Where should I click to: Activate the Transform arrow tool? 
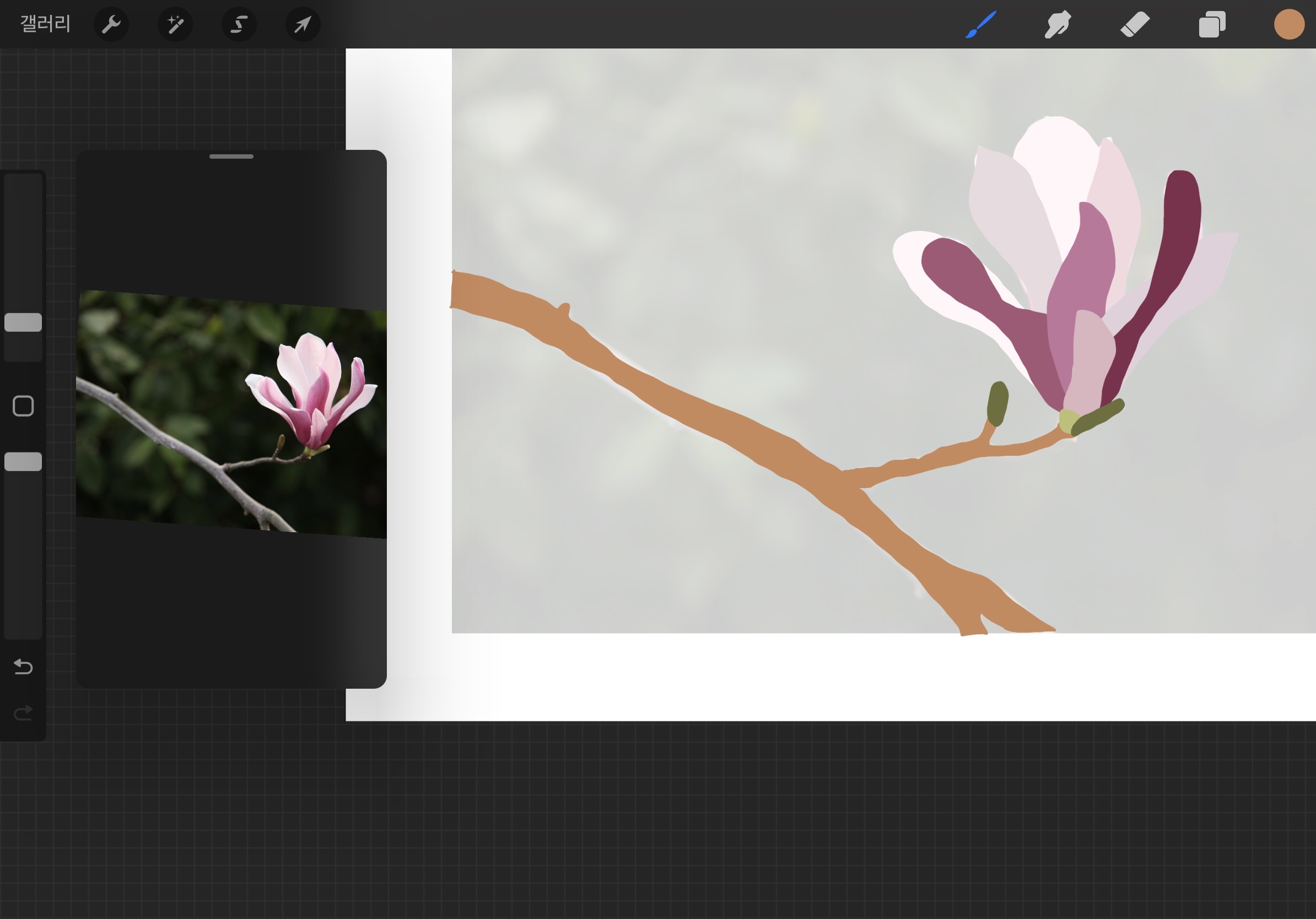[303, 25]
